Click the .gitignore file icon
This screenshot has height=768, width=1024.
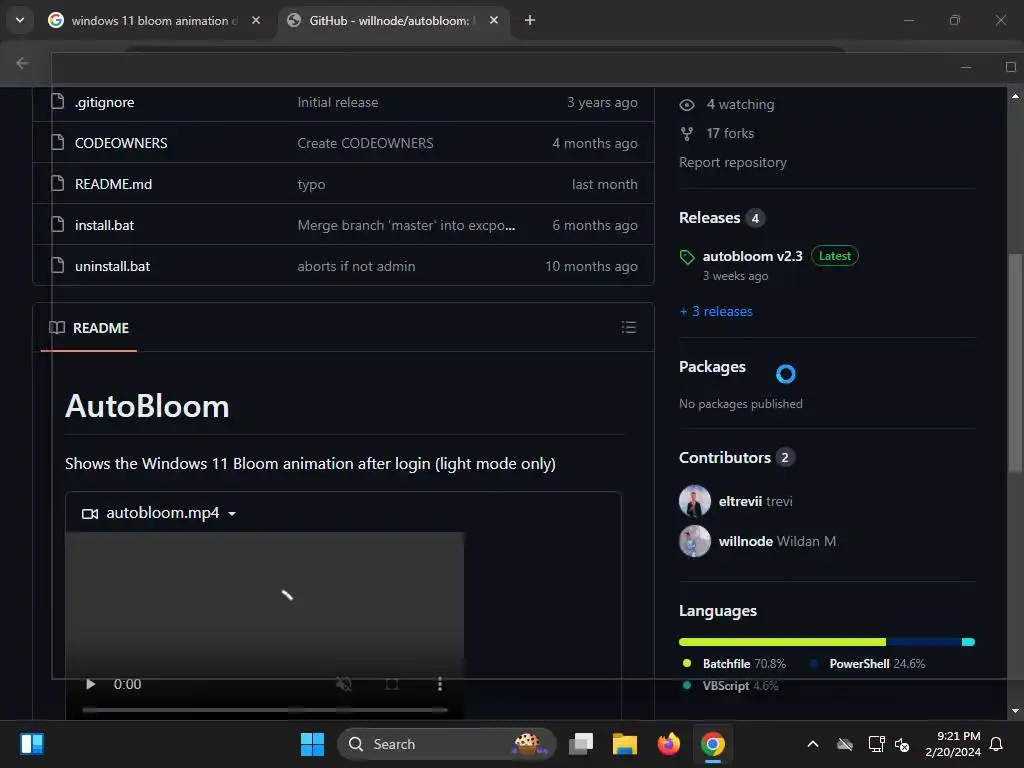[x=57, y=101]
